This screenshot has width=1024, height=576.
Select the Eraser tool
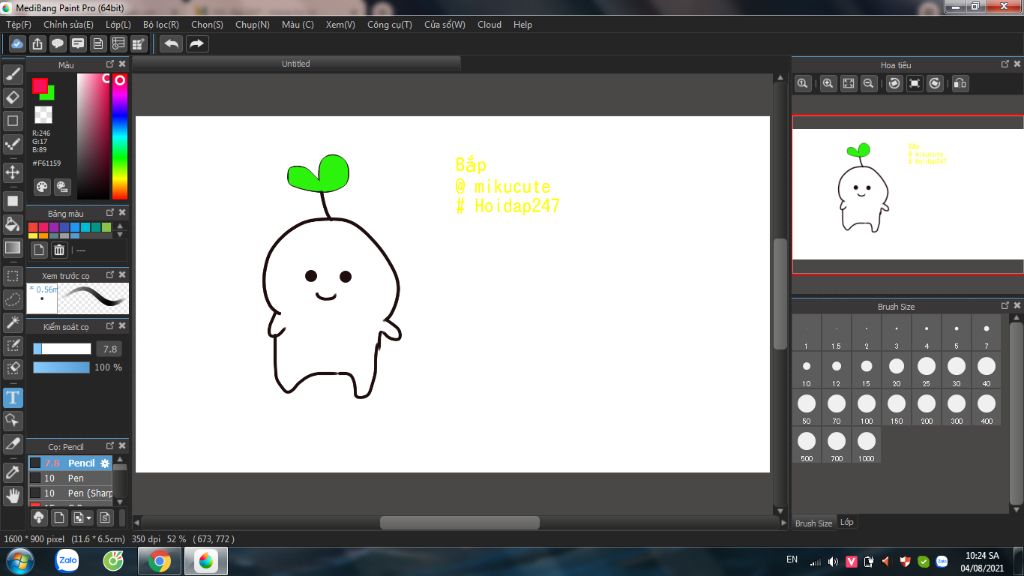(13, 97)
